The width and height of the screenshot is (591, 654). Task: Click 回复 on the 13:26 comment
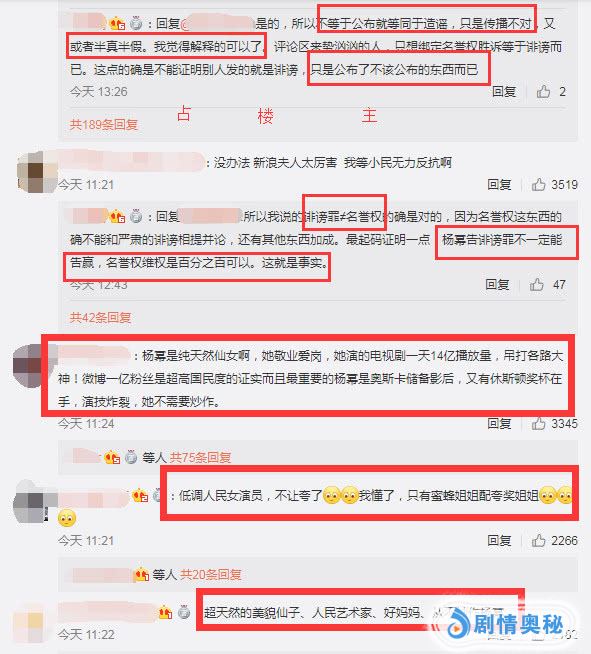tap(504, 91)
